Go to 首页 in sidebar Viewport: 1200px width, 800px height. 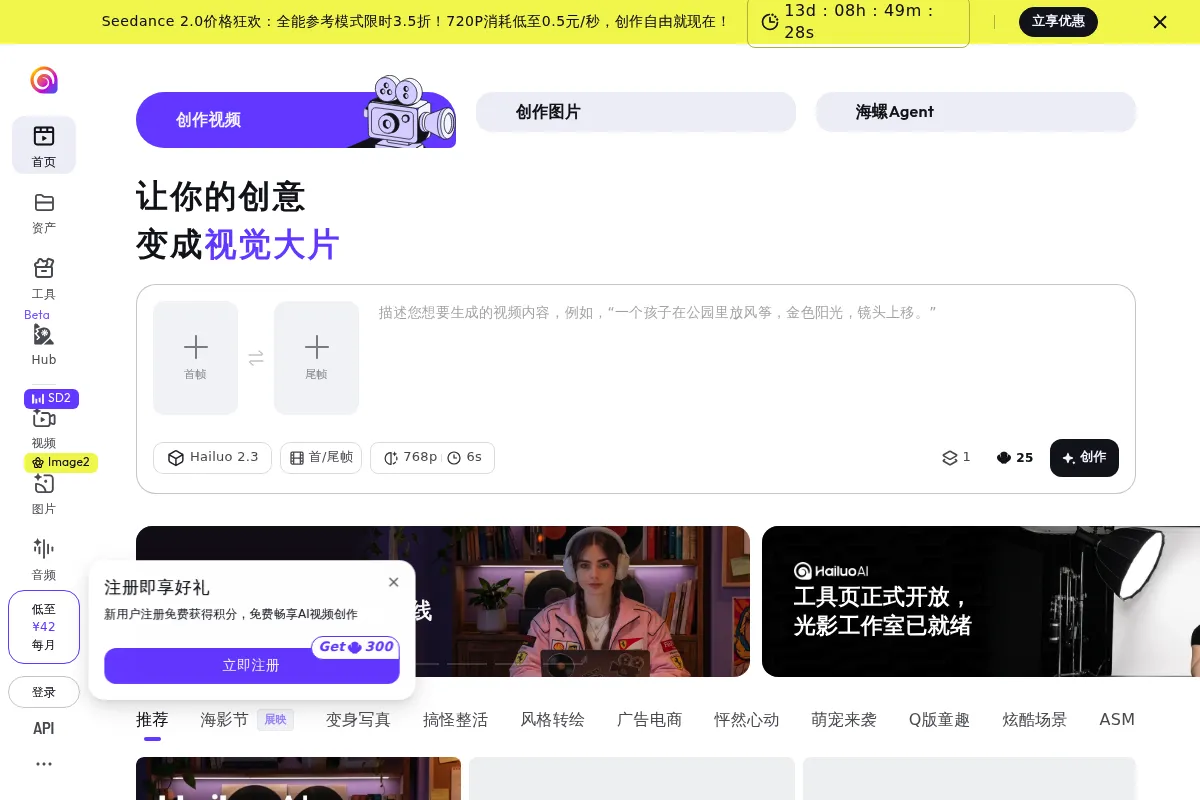point(44,145)
